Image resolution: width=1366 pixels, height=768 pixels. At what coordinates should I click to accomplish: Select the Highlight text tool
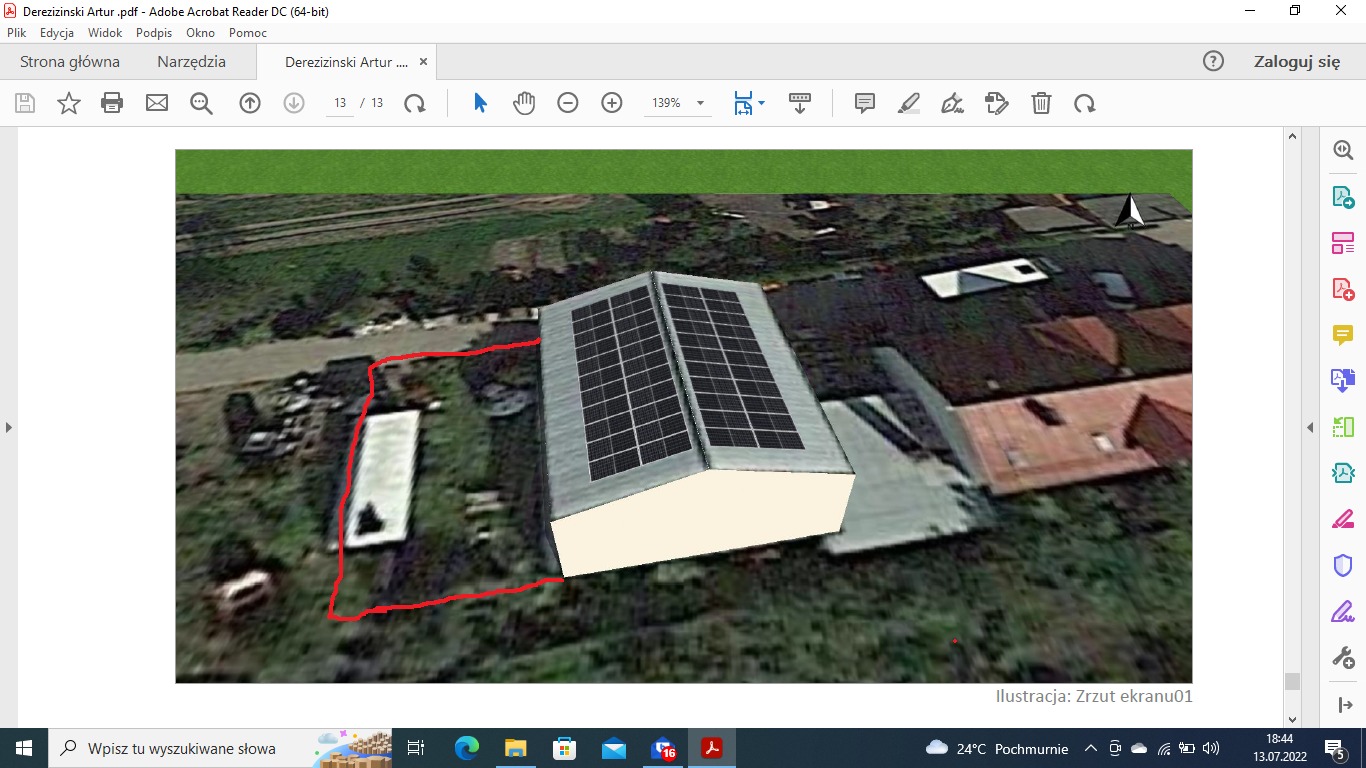(x=909, y=103)
